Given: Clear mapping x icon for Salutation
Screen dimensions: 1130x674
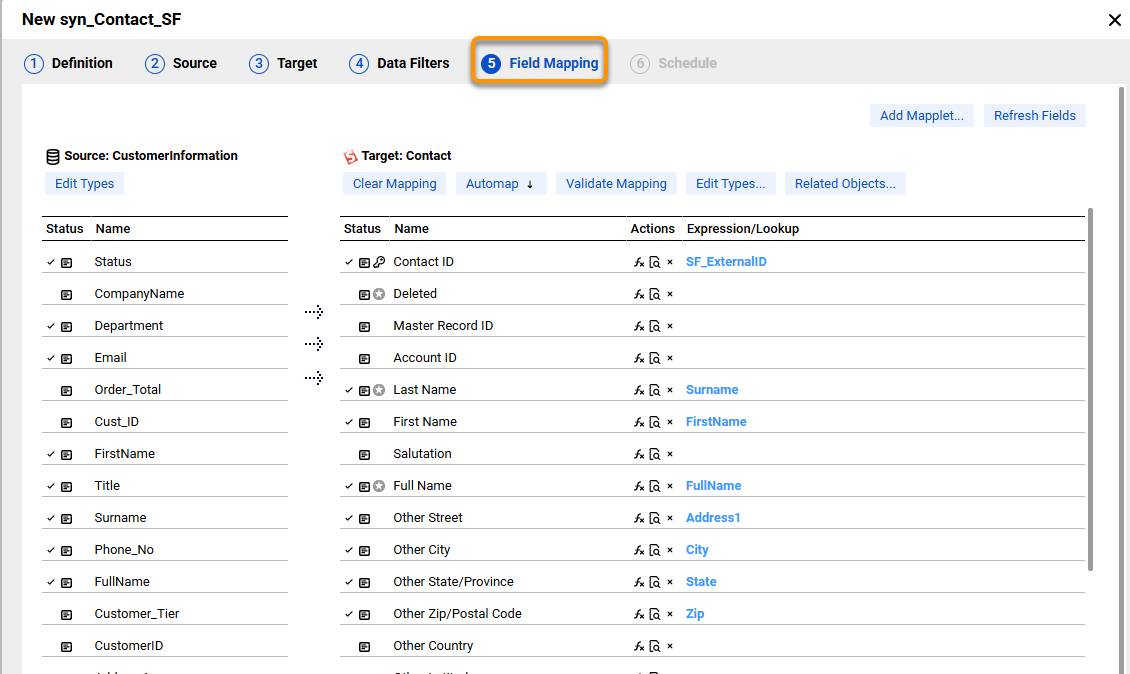Looking at the screenshot, I should tap(669, 454).
